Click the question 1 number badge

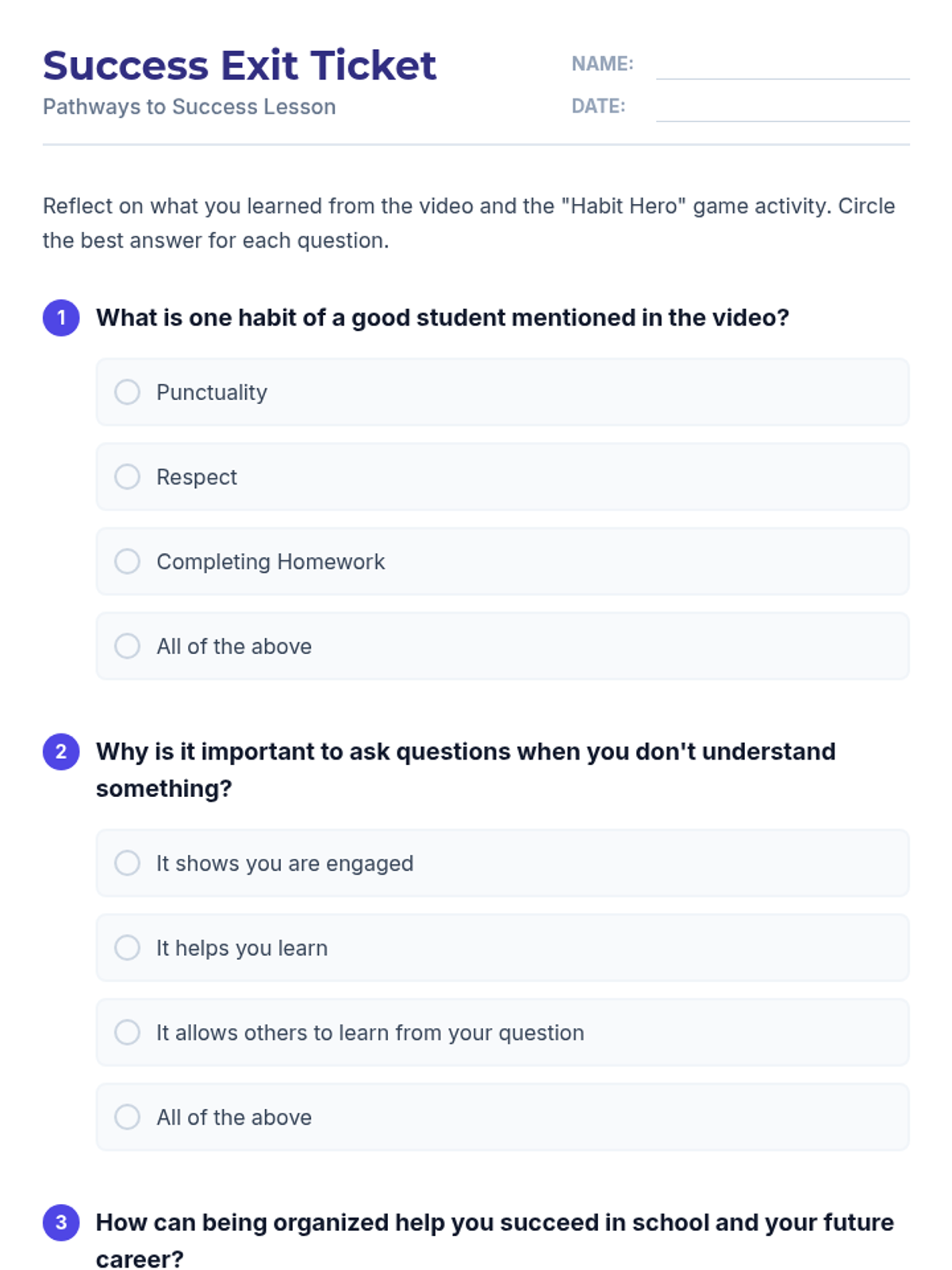click(61, 318)
